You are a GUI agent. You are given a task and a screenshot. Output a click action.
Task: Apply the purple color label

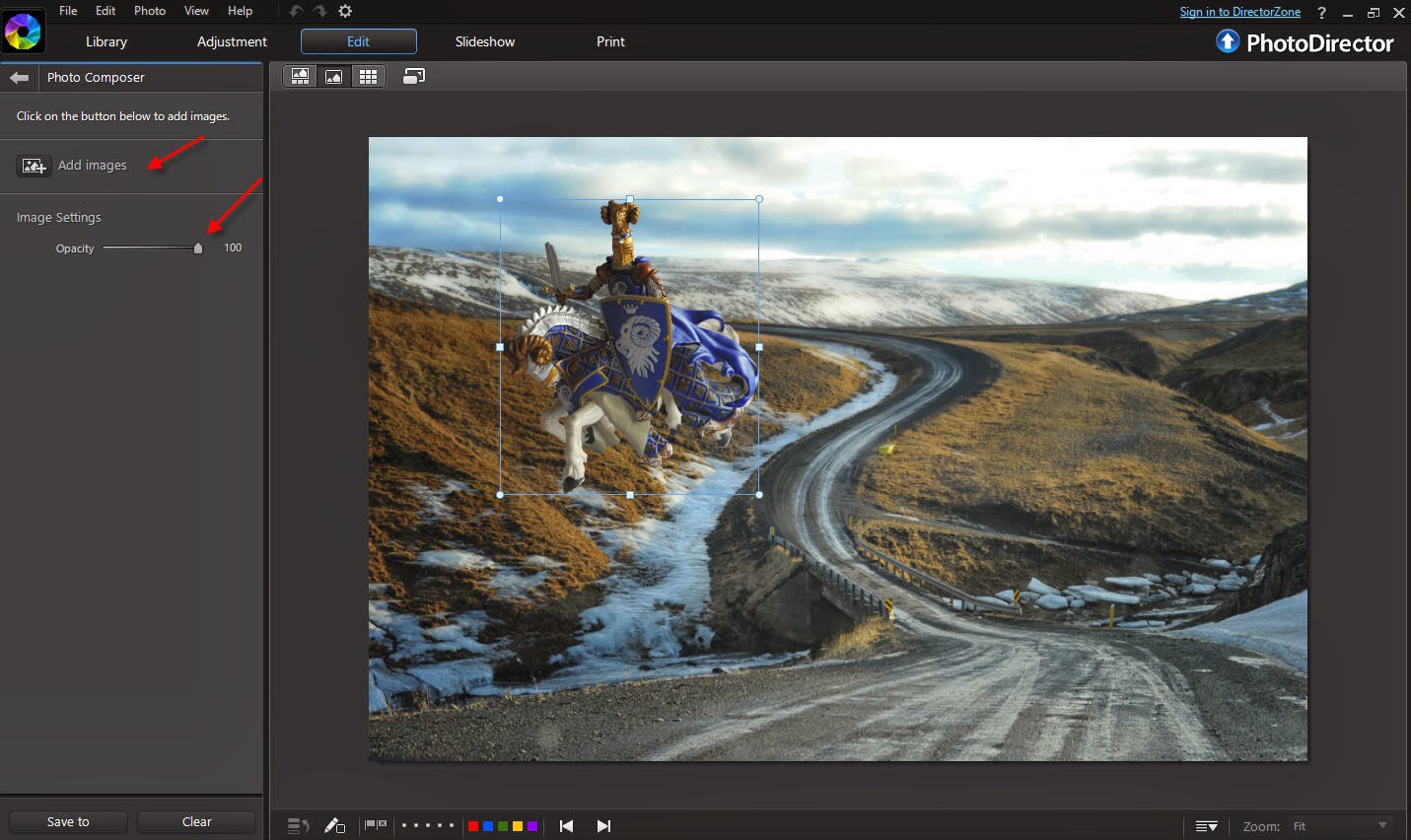532,826
